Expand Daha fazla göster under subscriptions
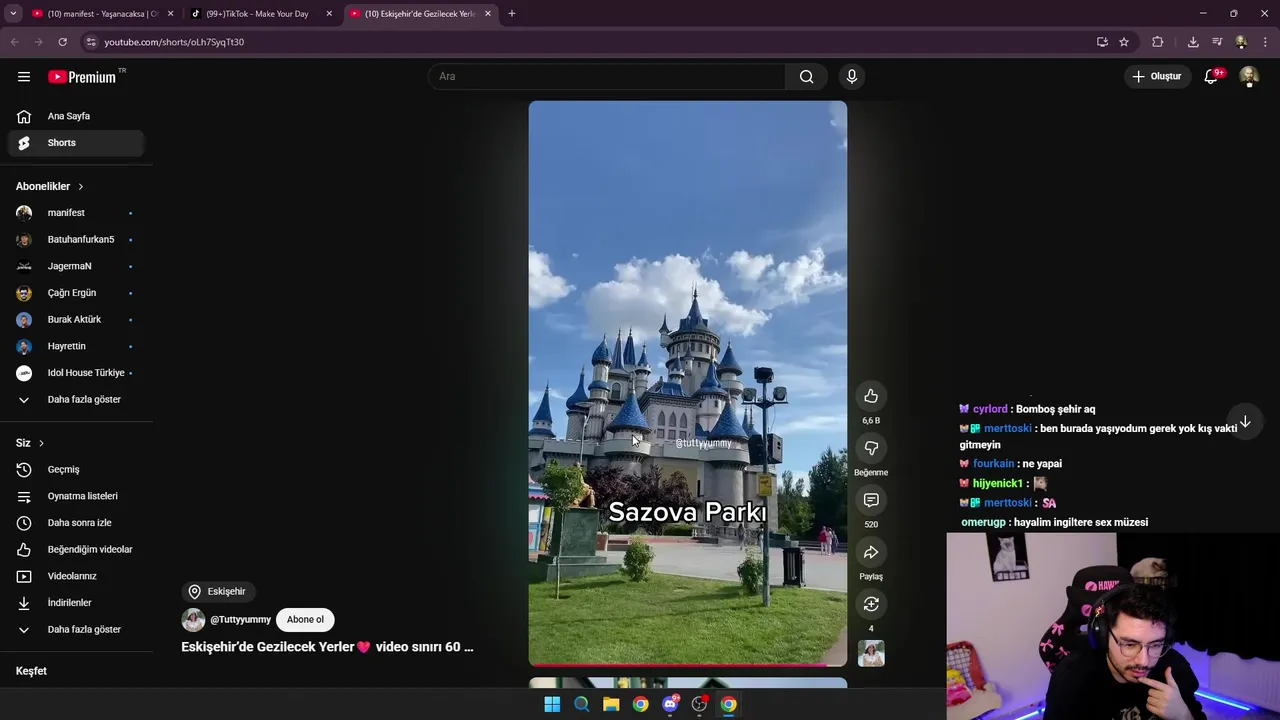1280x720 pixels. pos(76,399)
